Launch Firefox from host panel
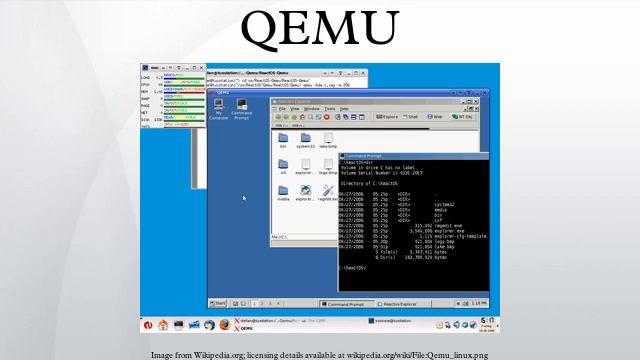Screen dimensions: 640x360 coord(224,325)
